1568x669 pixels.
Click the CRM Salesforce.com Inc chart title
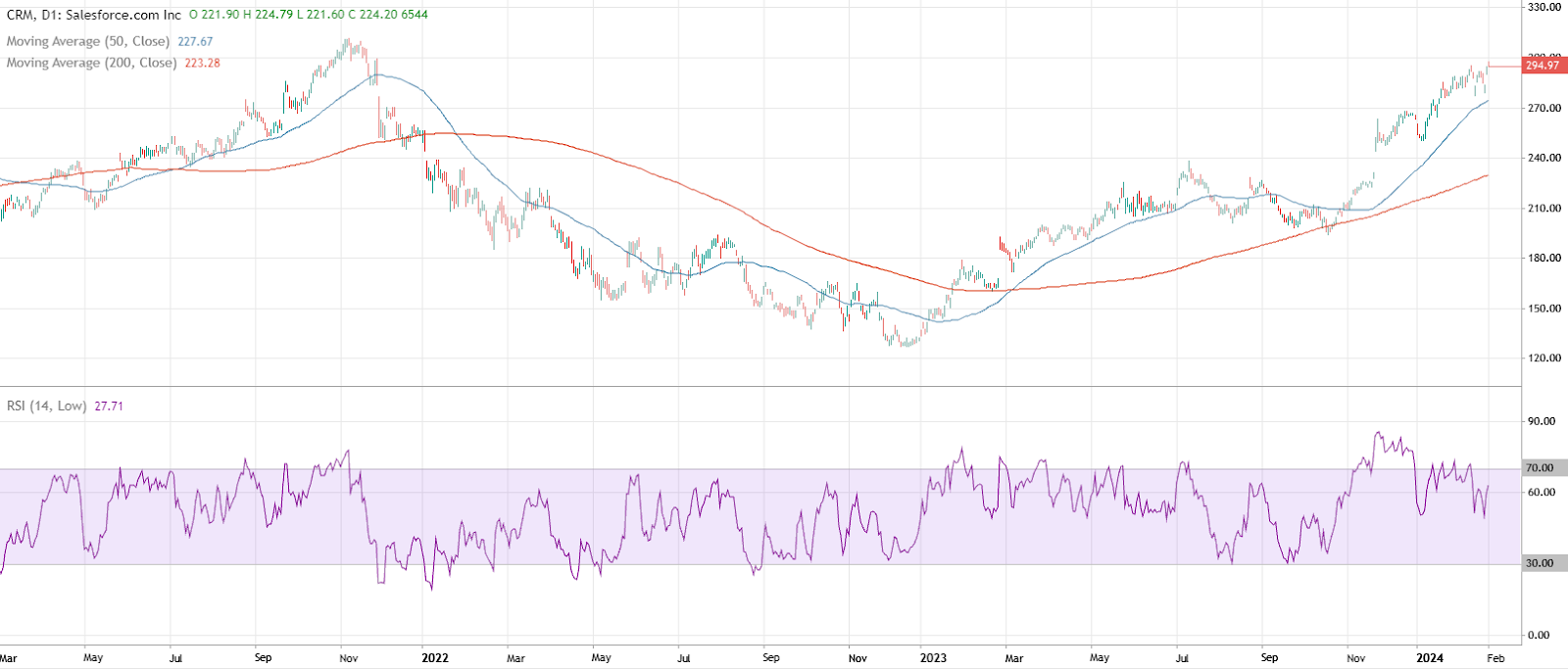tap(94, 15)
